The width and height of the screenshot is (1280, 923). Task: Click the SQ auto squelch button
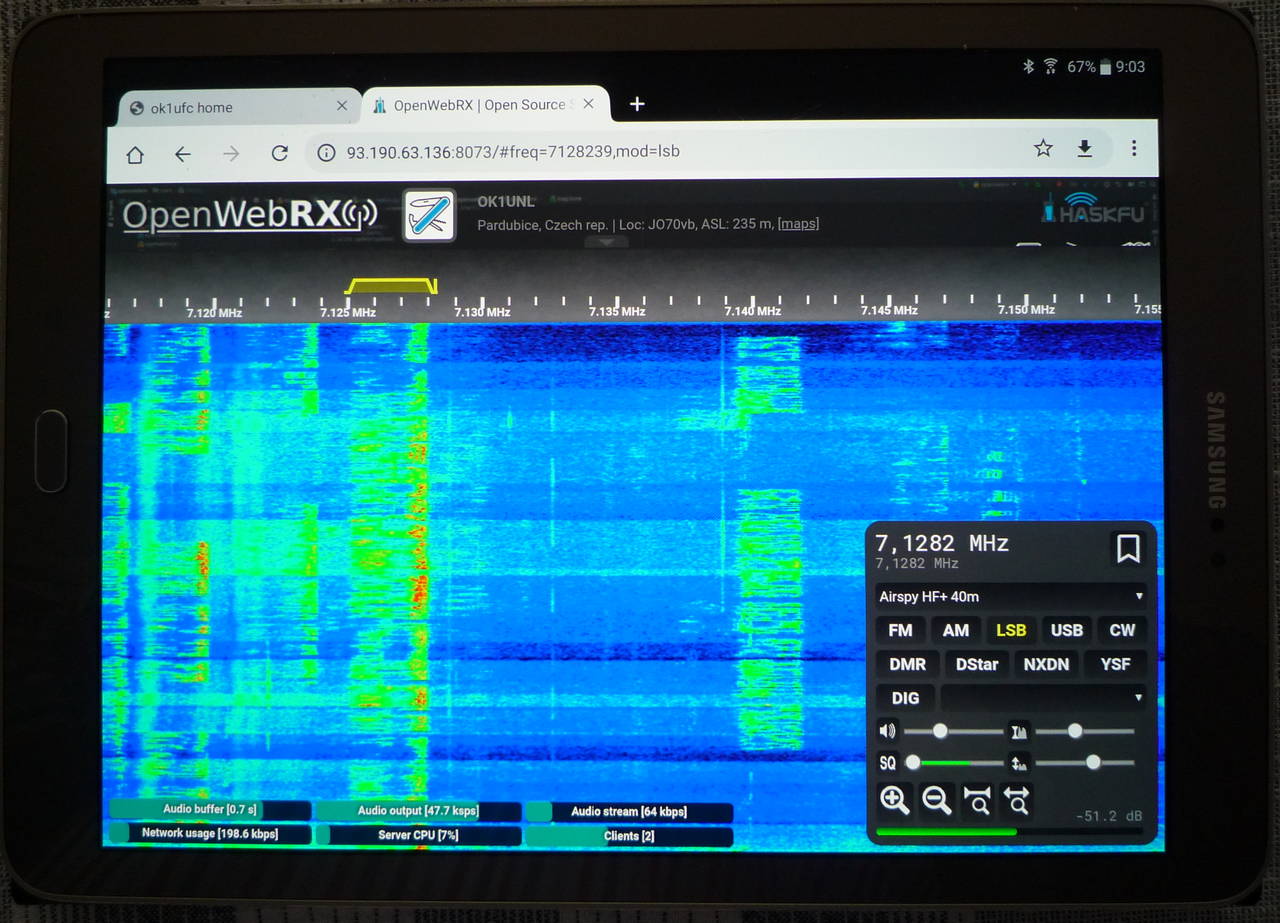(x=887, y=763)
